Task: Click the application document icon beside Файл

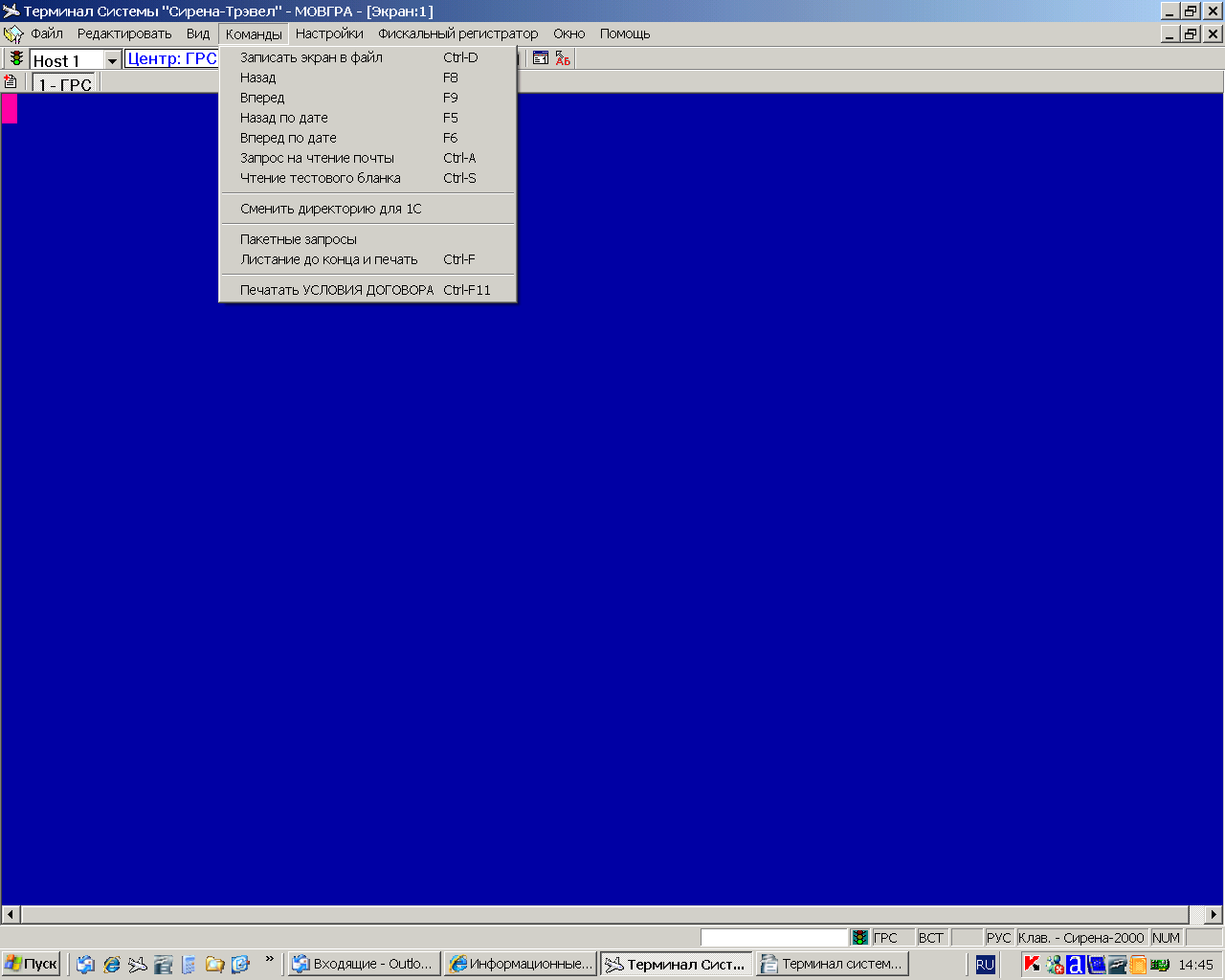Action: 13,34
